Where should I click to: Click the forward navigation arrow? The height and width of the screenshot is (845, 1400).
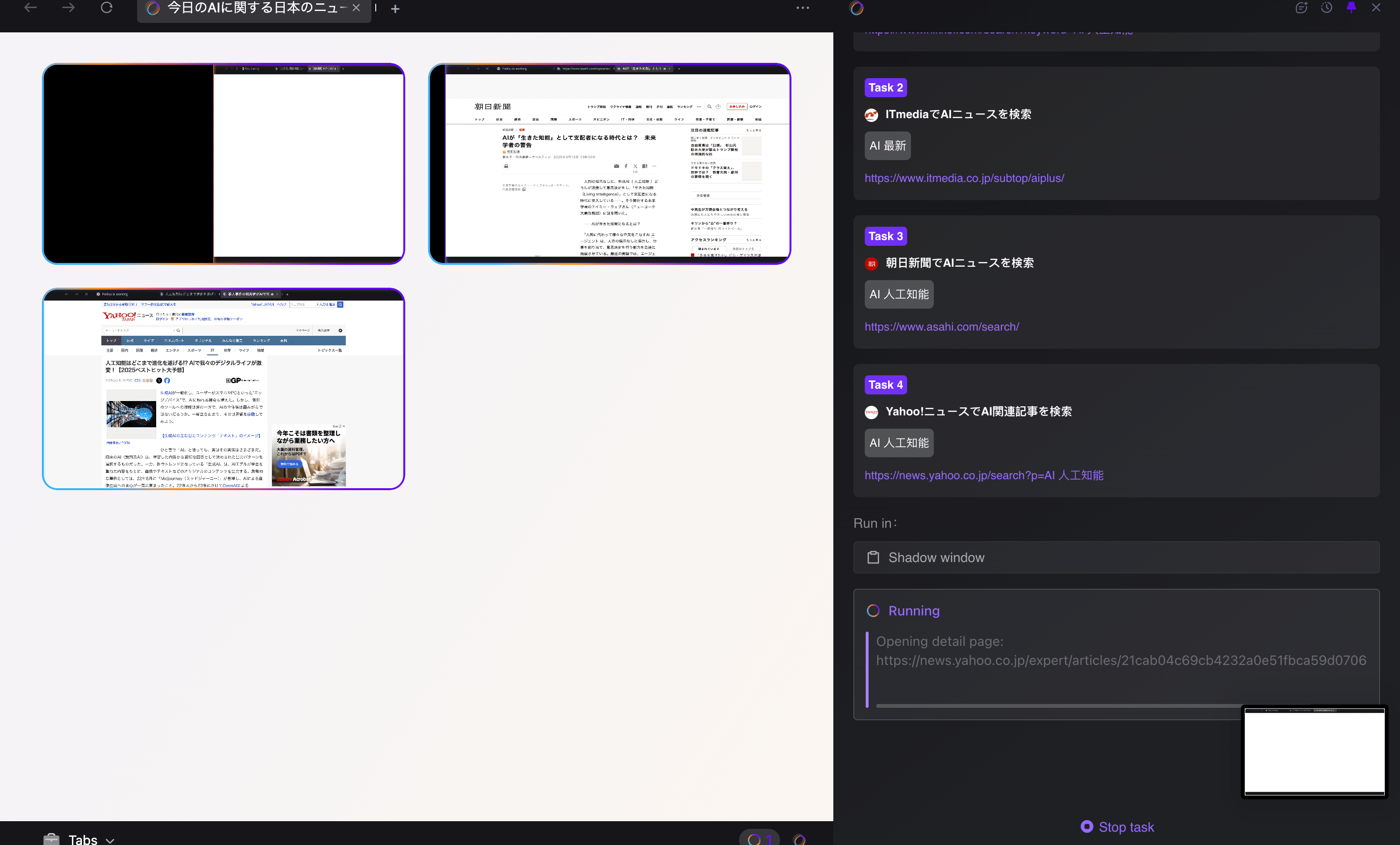pyautogui.click(x=68, y=8)
